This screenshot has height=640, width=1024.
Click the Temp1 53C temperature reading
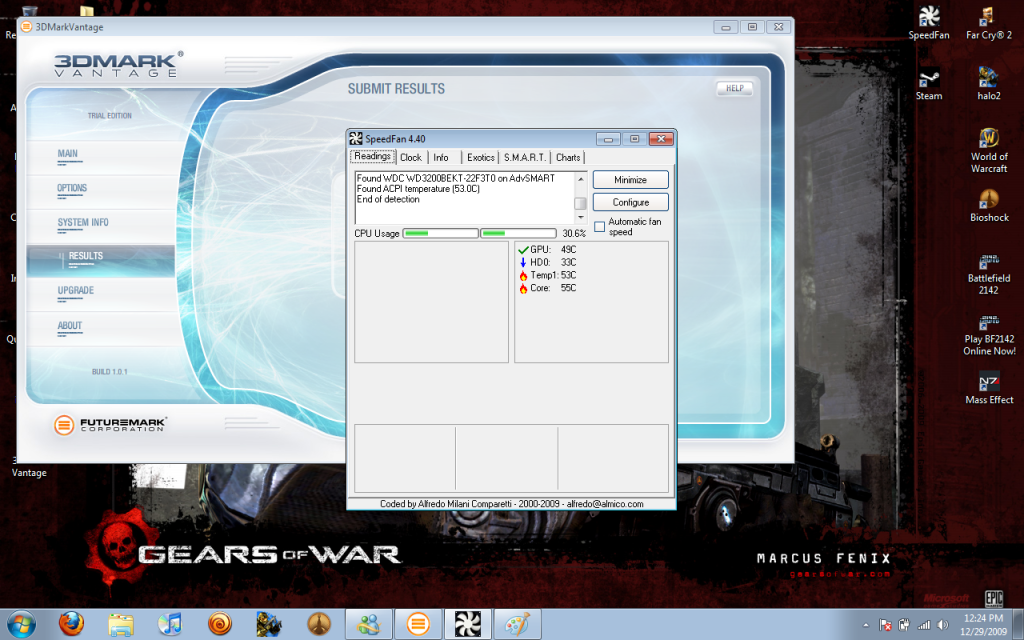tap(547, 275)
